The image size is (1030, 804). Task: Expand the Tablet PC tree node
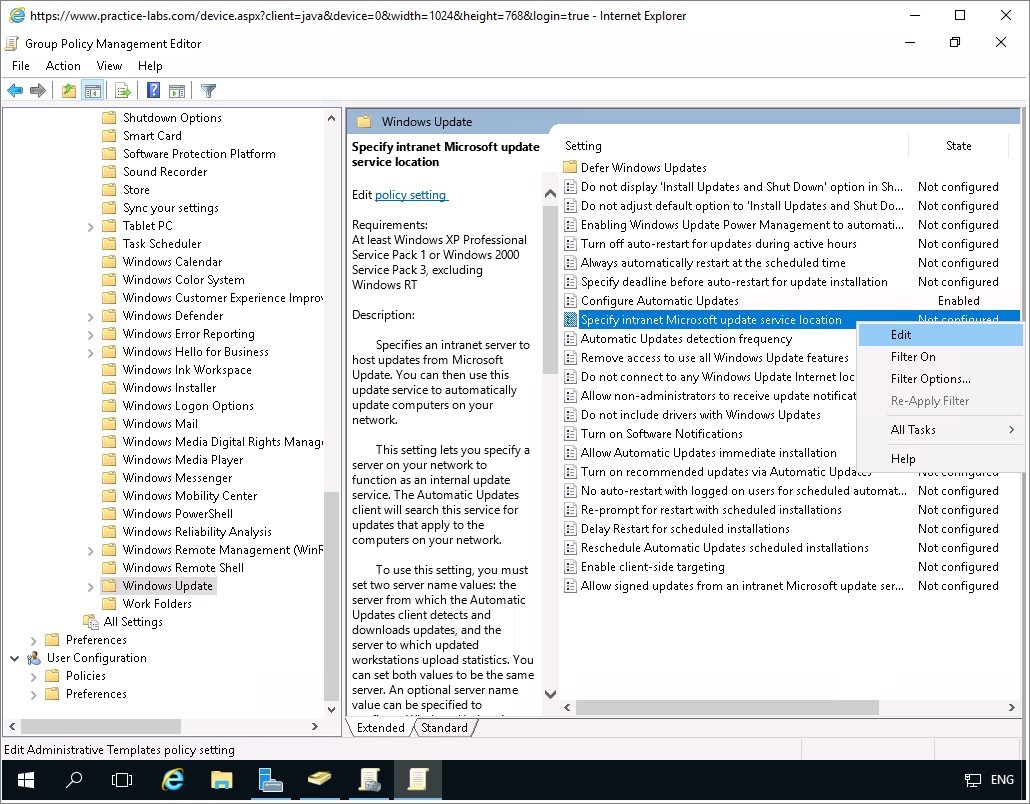click(91, 227)
